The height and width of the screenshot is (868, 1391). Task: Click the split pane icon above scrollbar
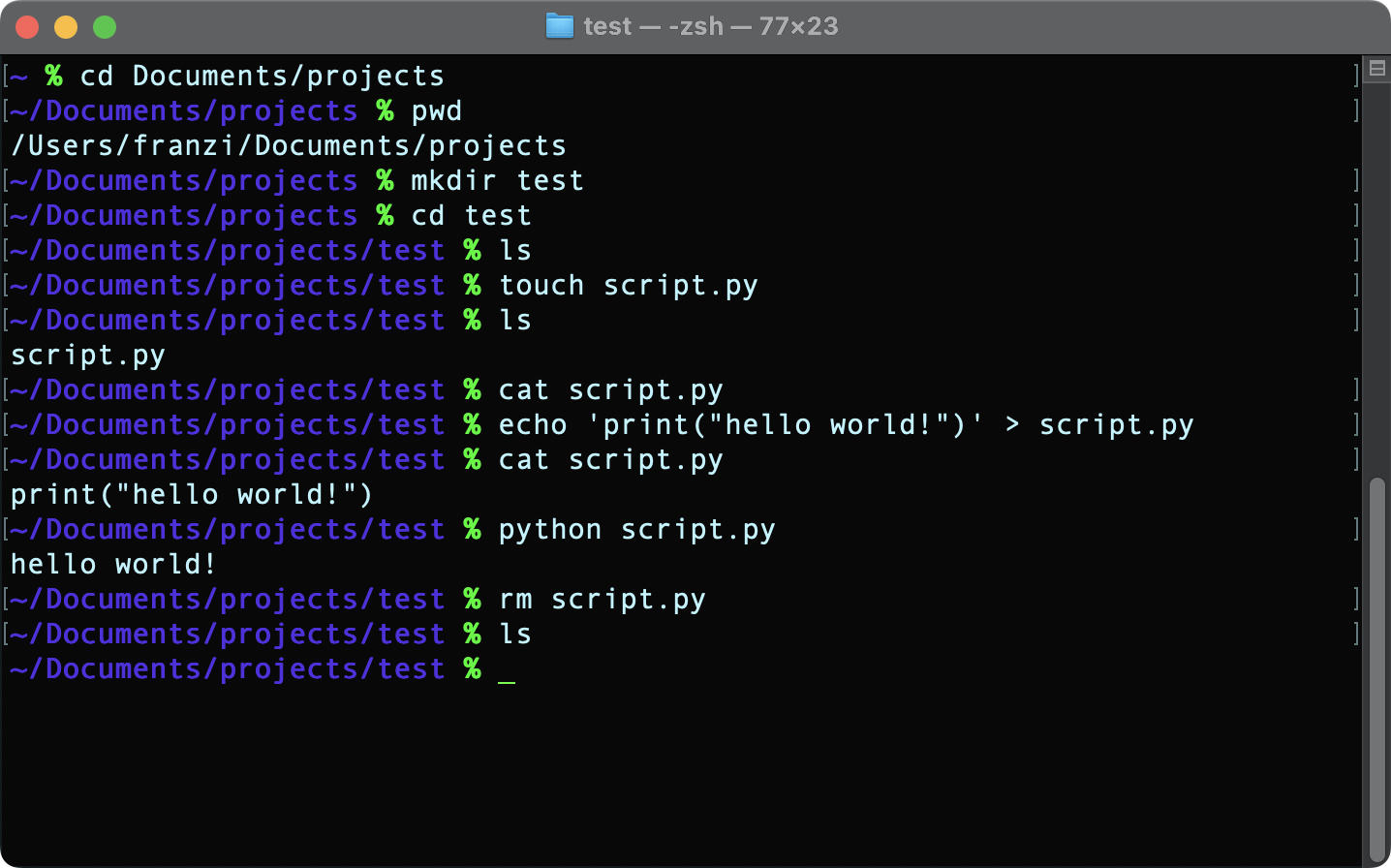pos(1376,69)
